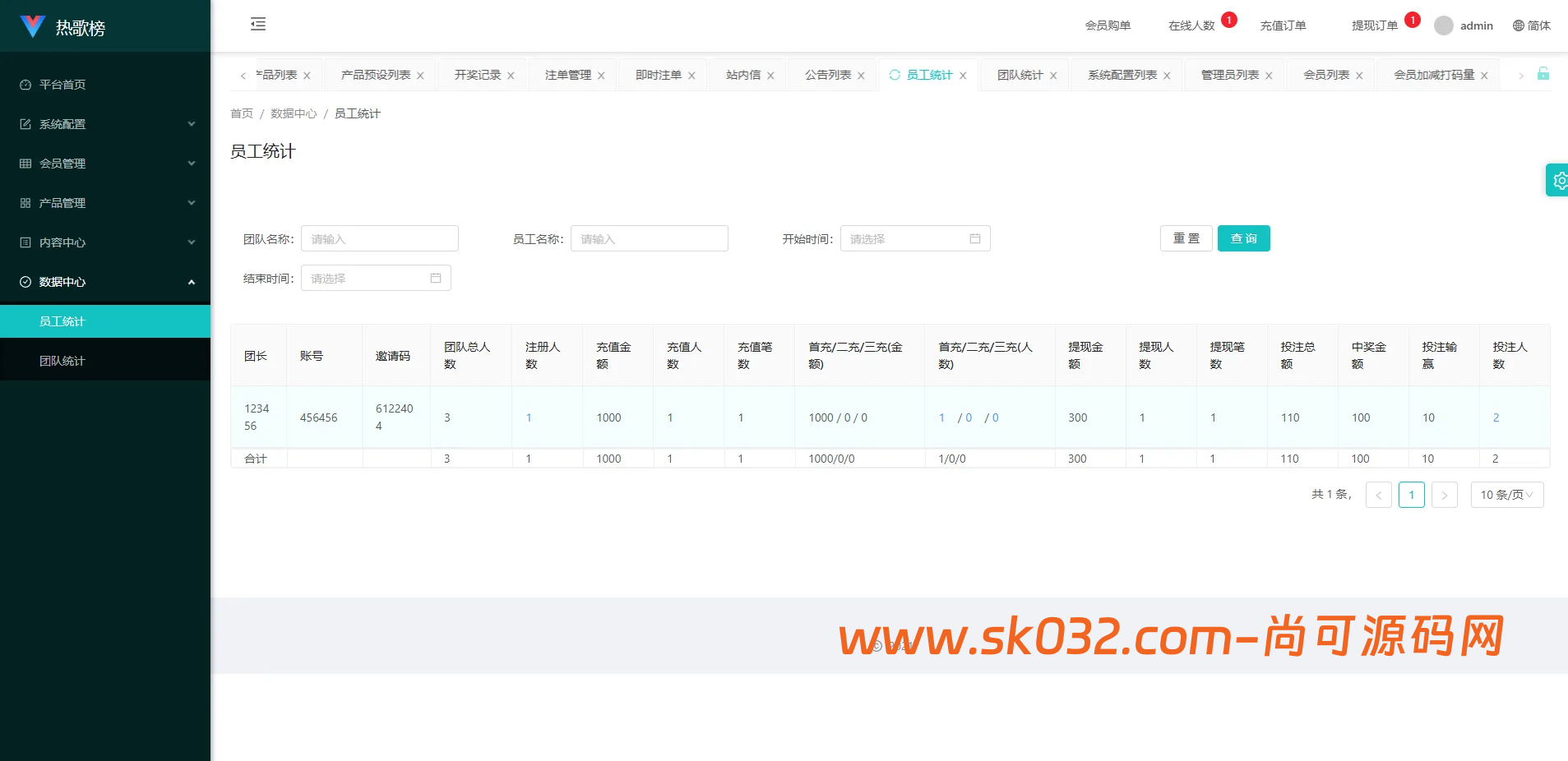Open calendar icon in 开始时间 field
This screenshot has height=761, width=1568.
coord(975,238)
